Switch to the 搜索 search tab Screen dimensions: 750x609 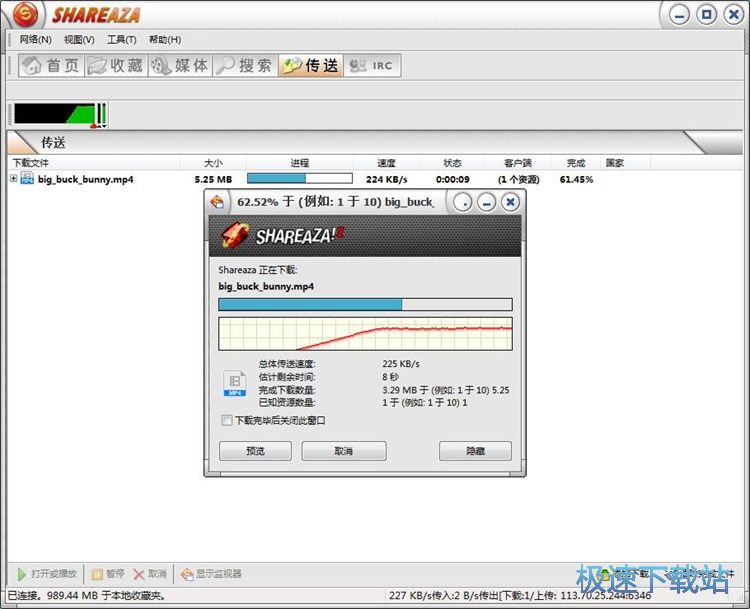click(245, 66)
